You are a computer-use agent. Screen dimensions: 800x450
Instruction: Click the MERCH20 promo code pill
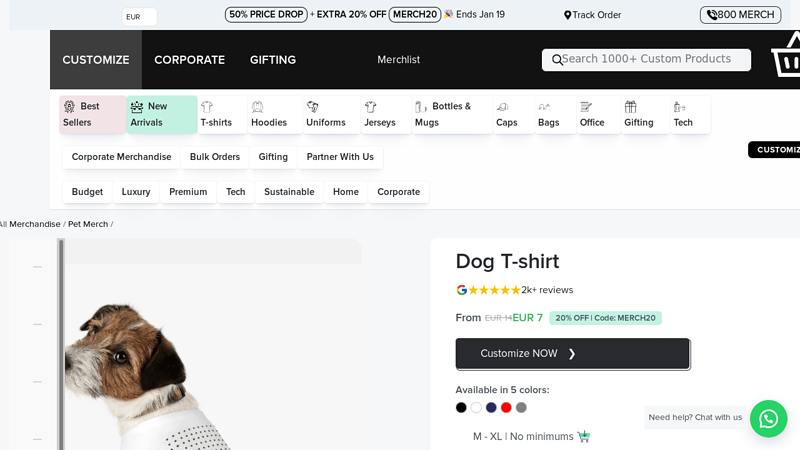(x=415, y=14)
